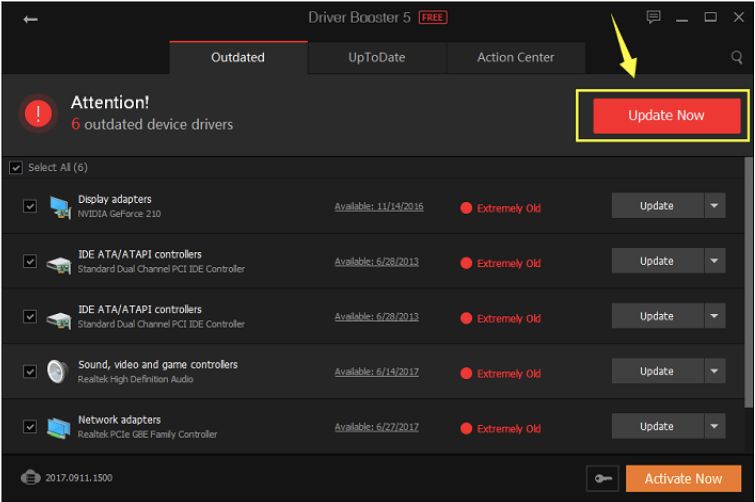Update the Realtek High Definition Audio driver
The image size is (755, 502).
pyautogui.click(x=658, y=371)
